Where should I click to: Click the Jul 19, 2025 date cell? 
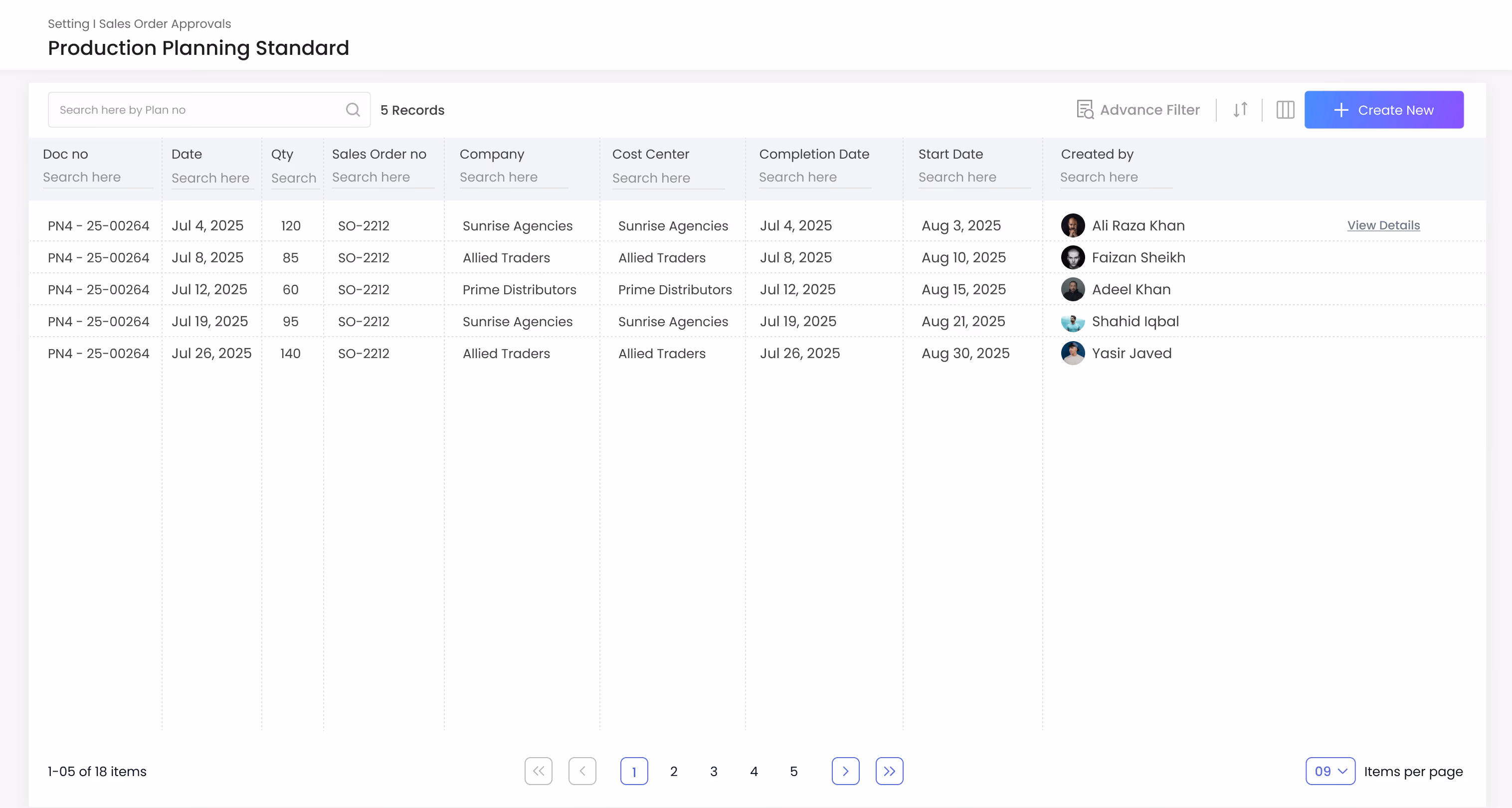(209, 321)
